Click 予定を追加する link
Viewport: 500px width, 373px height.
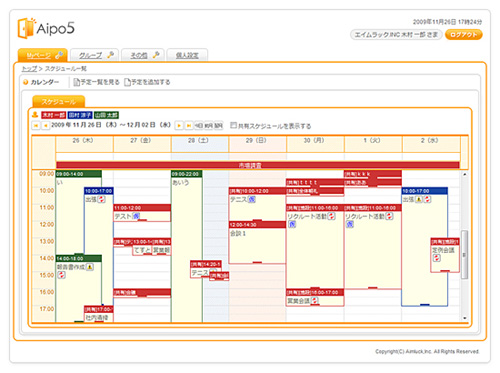coord(147,82)
